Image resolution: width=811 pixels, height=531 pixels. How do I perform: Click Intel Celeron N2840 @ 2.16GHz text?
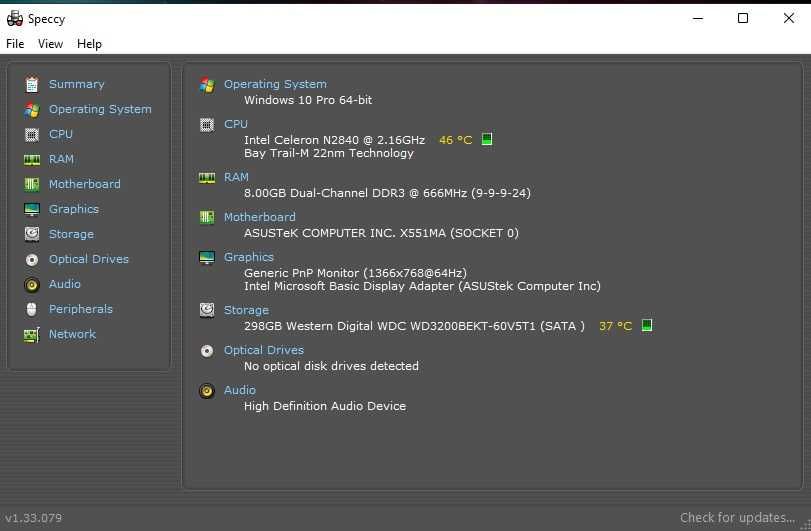tap(334, 140)
